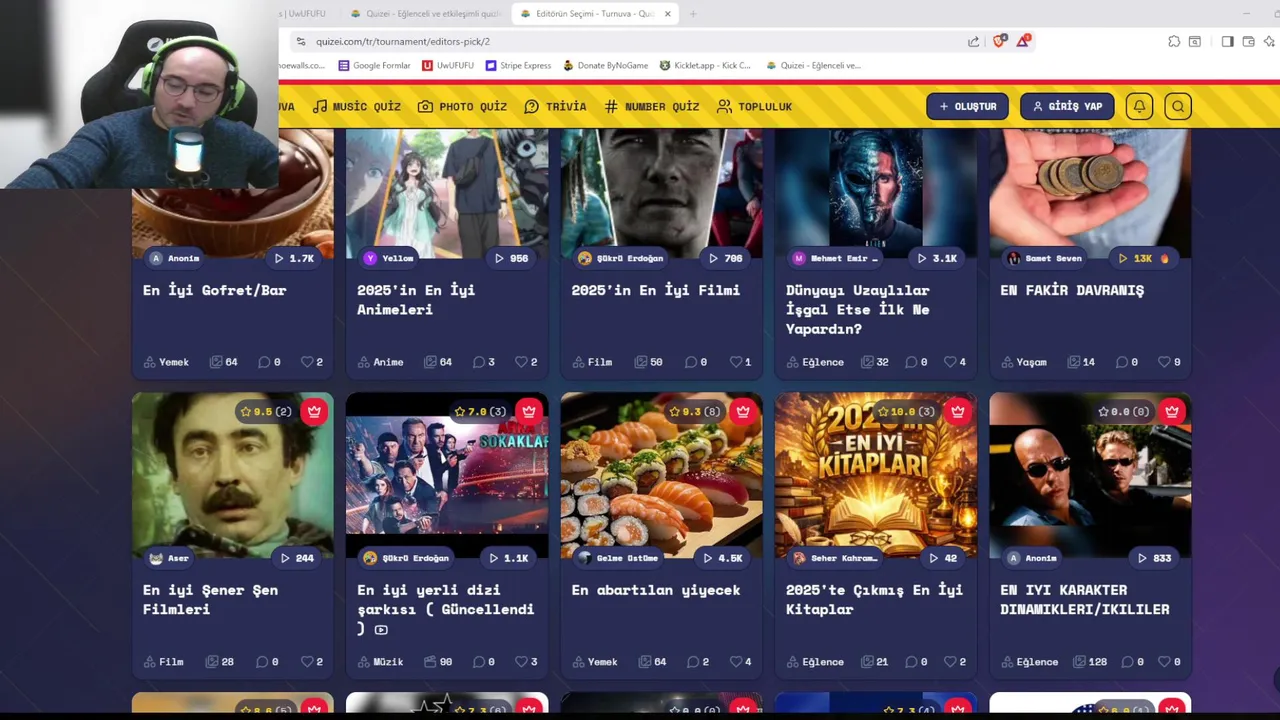Viewport: 1280px width, 720px height.
Task: Open 'En İyi Gofret/Bar' tournament title
Action: pyautogui.click(x=214, y=290)
